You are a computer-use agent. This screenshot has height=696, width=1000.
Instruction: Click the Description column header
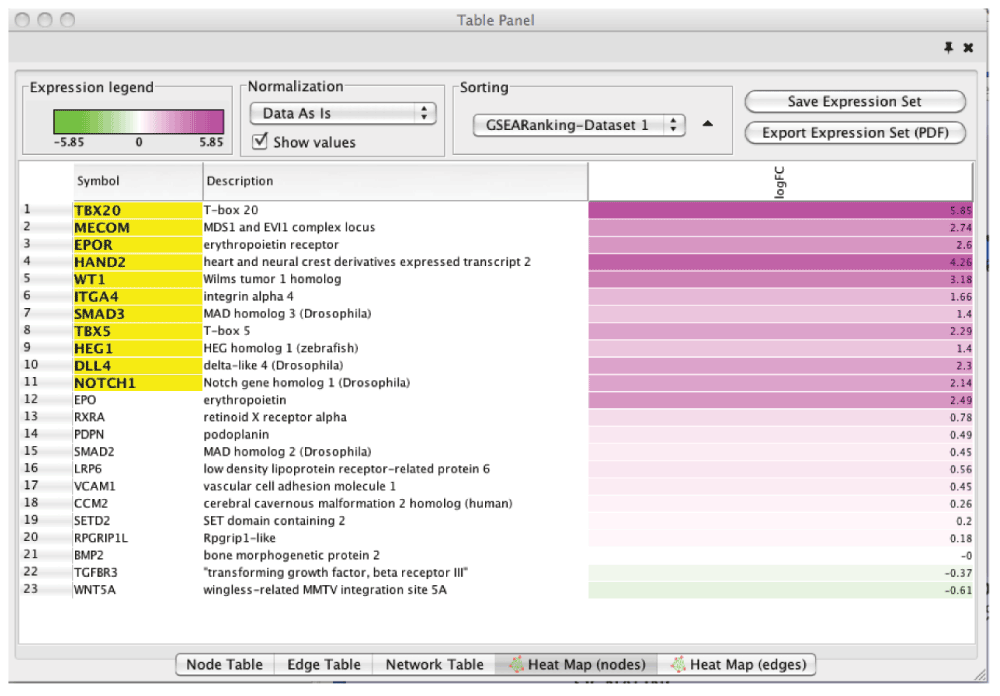click(395, 181)
